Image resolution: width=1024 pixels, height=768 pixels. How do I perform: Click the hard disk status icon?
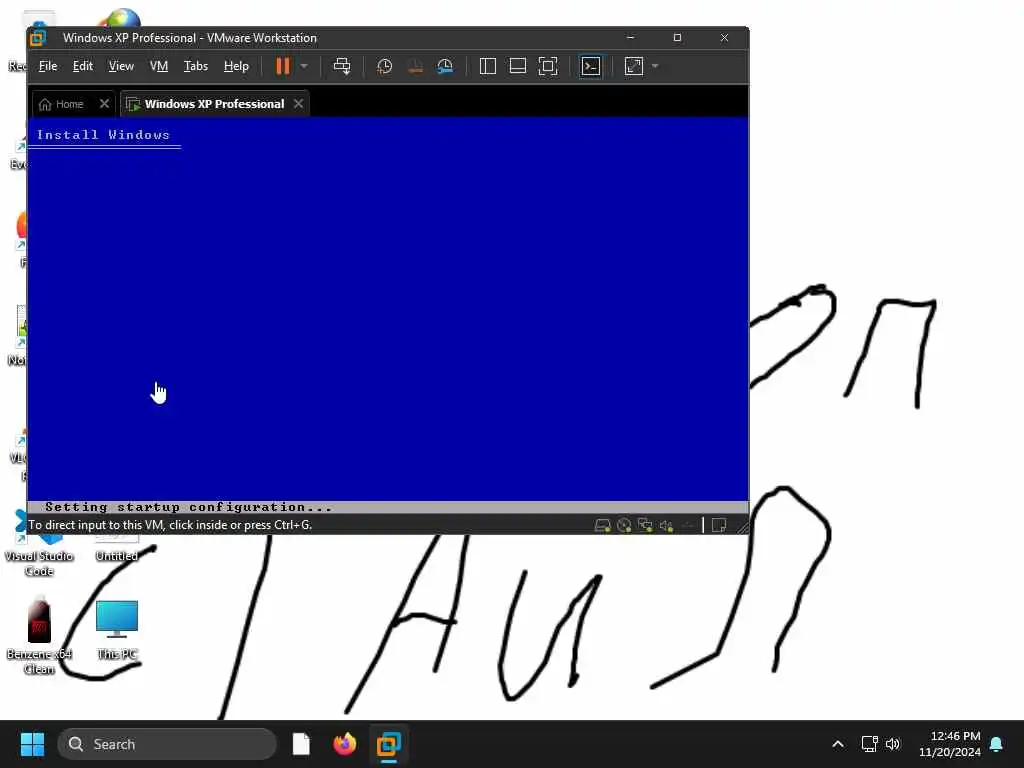602,526
